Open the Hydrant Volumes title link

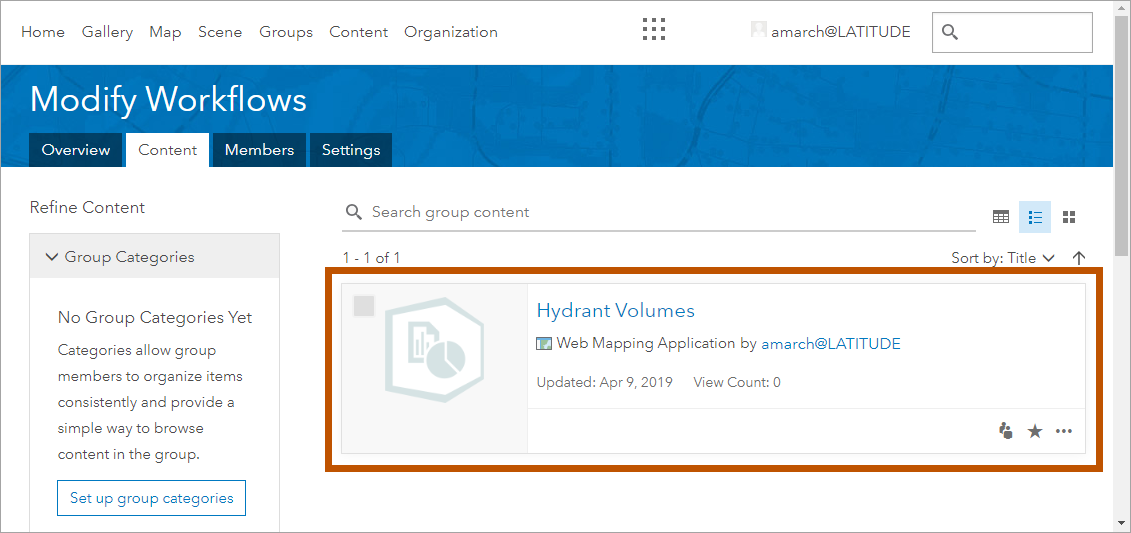(615, 310)
